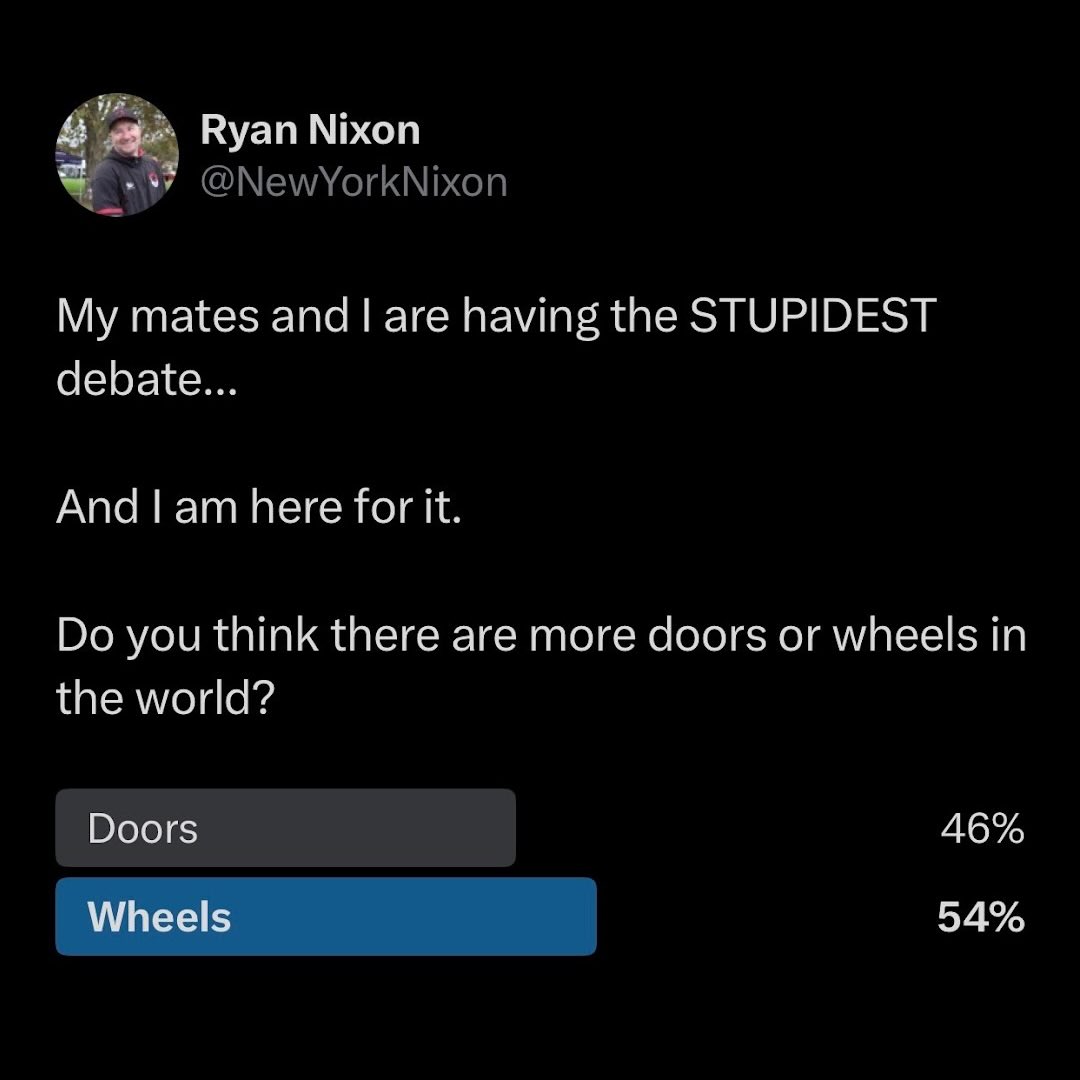
Task: Click the empty track right of the Wheels bar
Action: 760,916
